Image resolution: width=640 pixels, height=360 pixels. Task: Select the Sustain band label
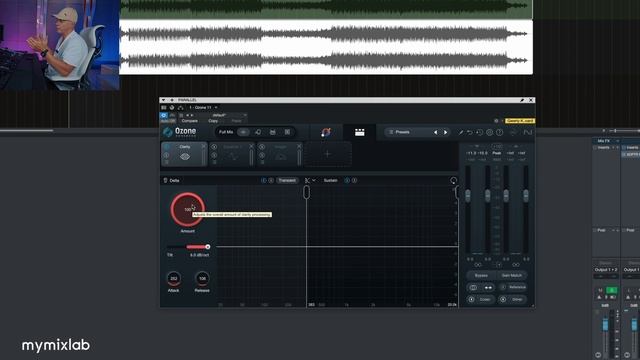(x=331, y=180)
